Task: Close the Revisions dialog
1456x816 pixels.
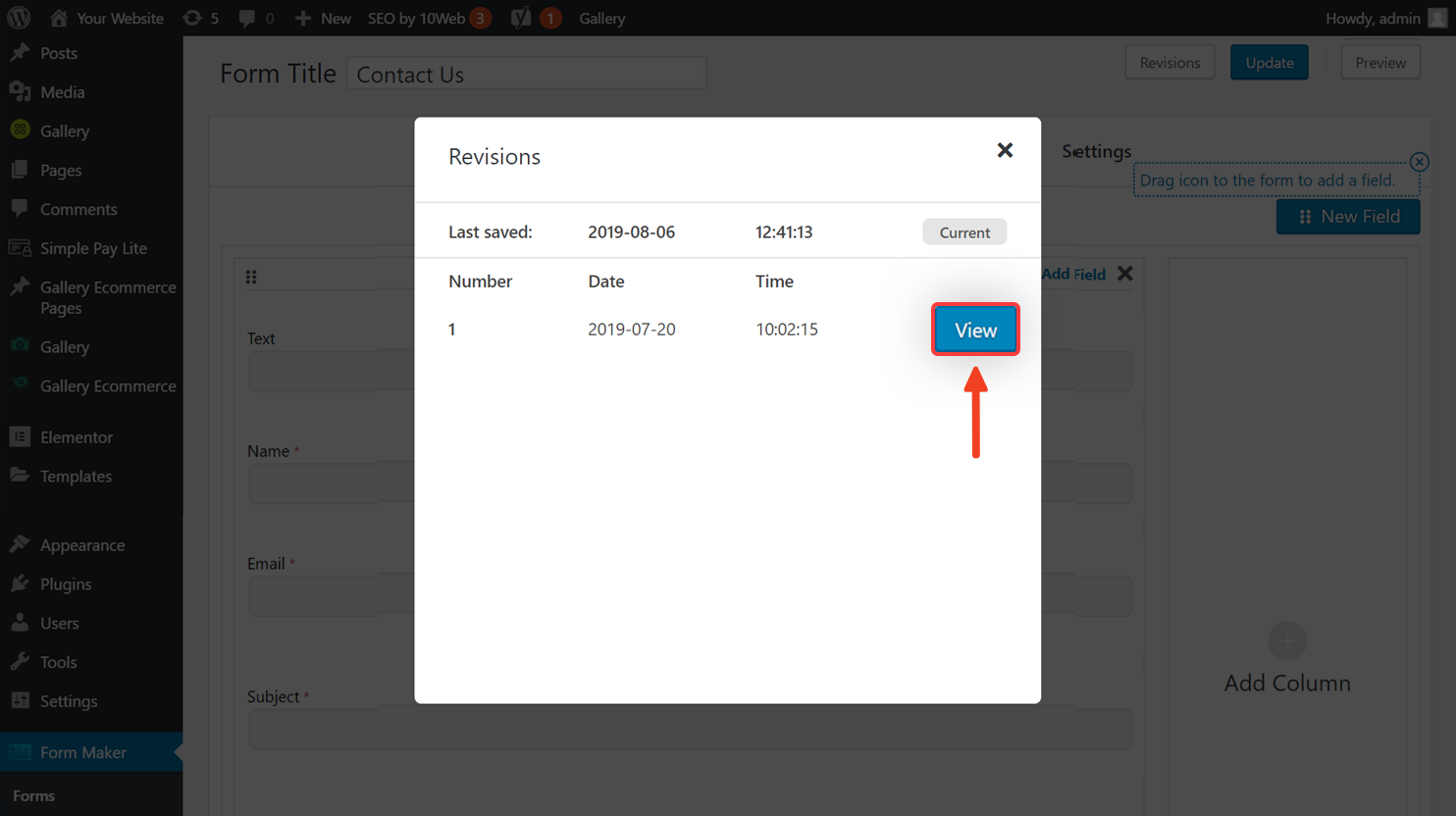Action: (1005, 150)
